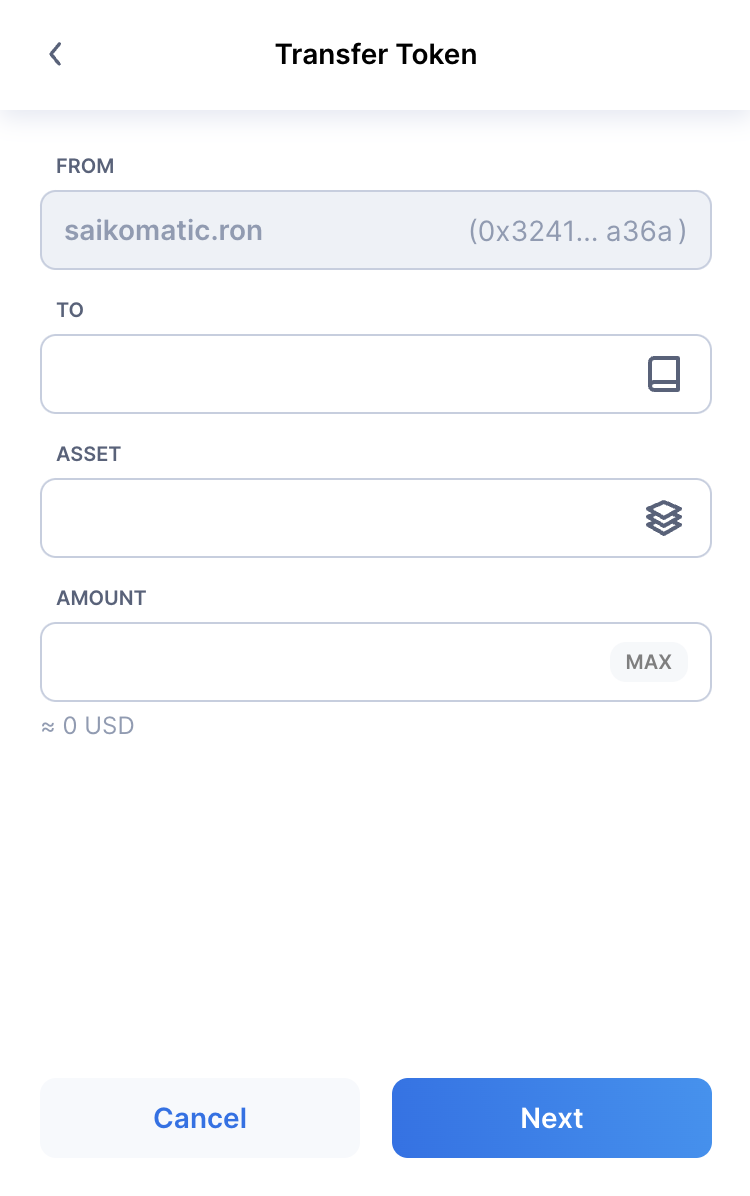Select the saikomatic.ron account name

(163, 230)
